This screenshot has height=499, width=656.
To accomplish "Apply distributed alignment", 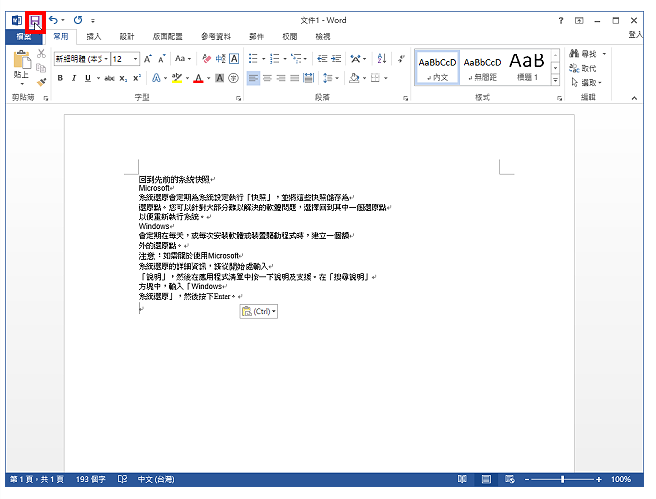I will pos(309,78).
